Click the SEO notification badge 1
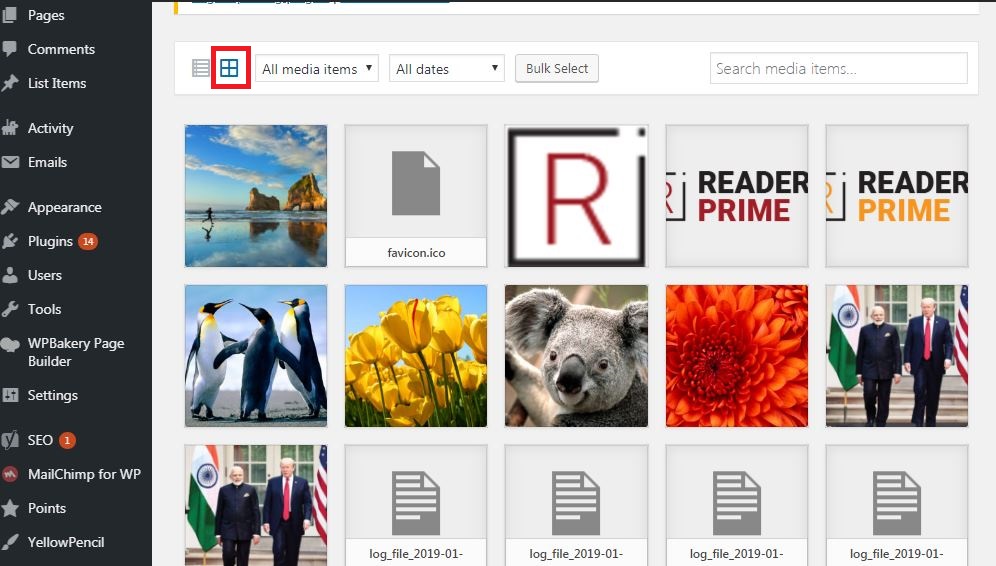Image resolution: width=996 pixels, height=566 pixels. [x=67, y=440]
